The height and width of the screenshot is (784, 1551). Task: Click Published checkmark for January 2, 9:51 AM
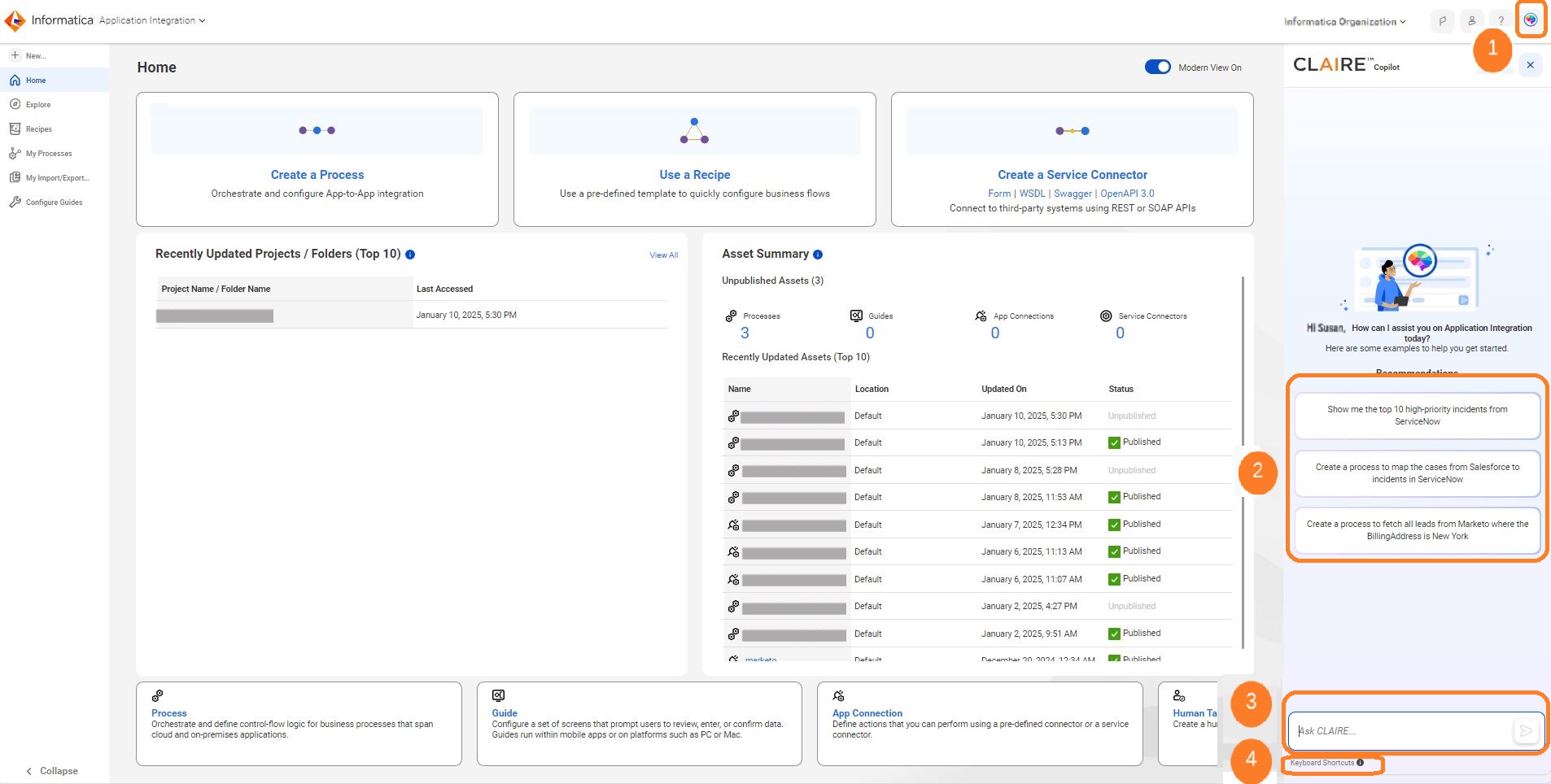coord(1114,634)
